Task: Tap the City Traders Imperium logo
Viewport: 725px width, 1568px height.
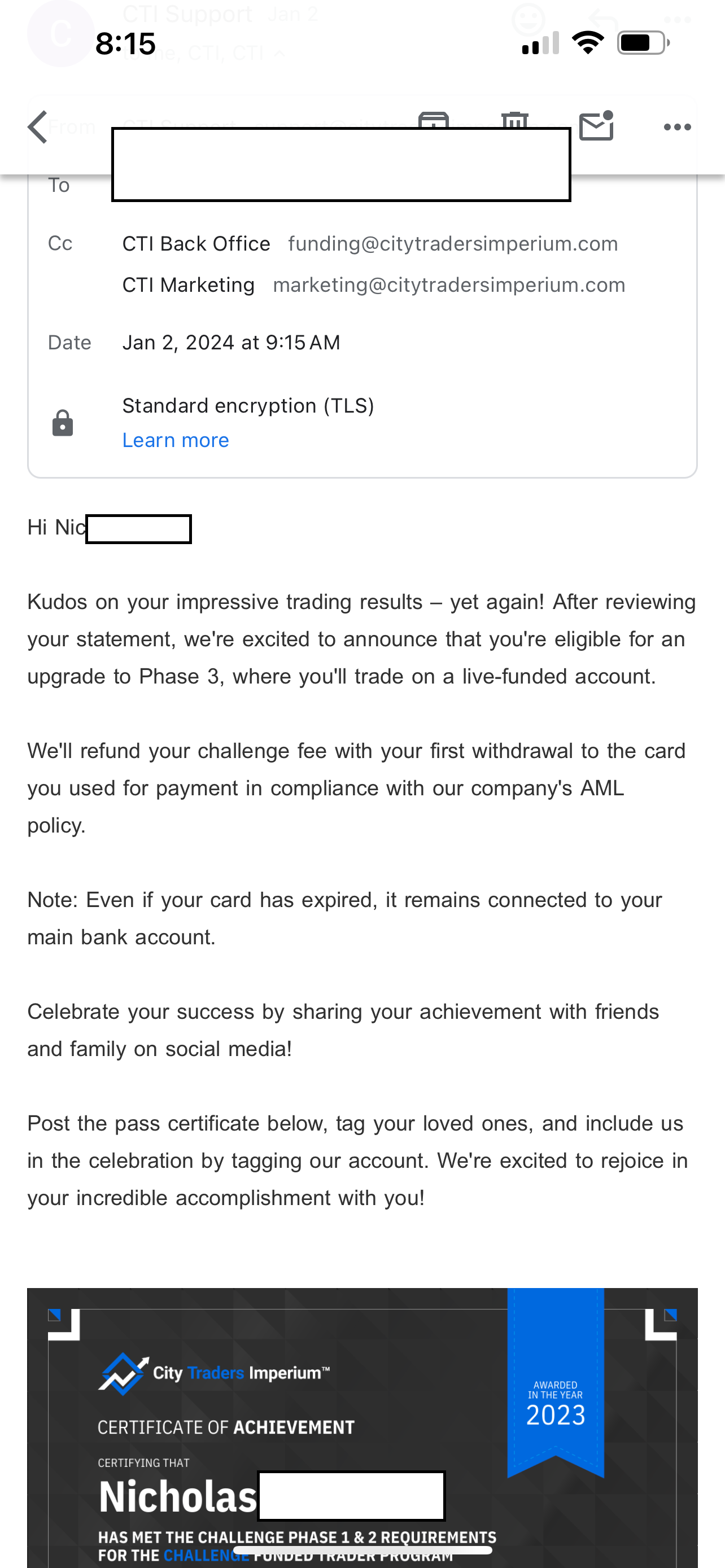Action: pyautogui.click(x=213, y=1374)
